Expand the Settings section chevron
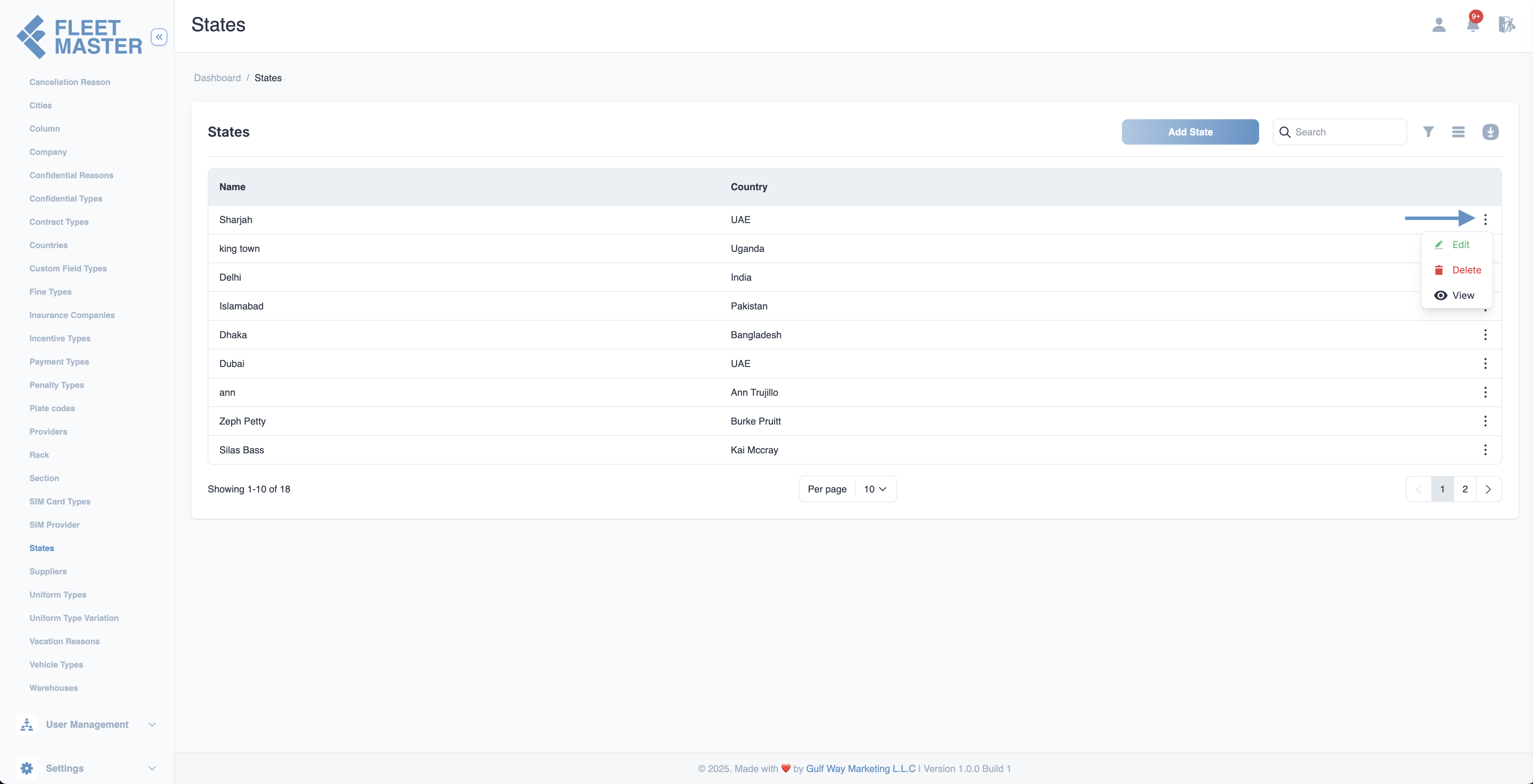Viewport: 1533px width, 784px height. tap(152, 769)
